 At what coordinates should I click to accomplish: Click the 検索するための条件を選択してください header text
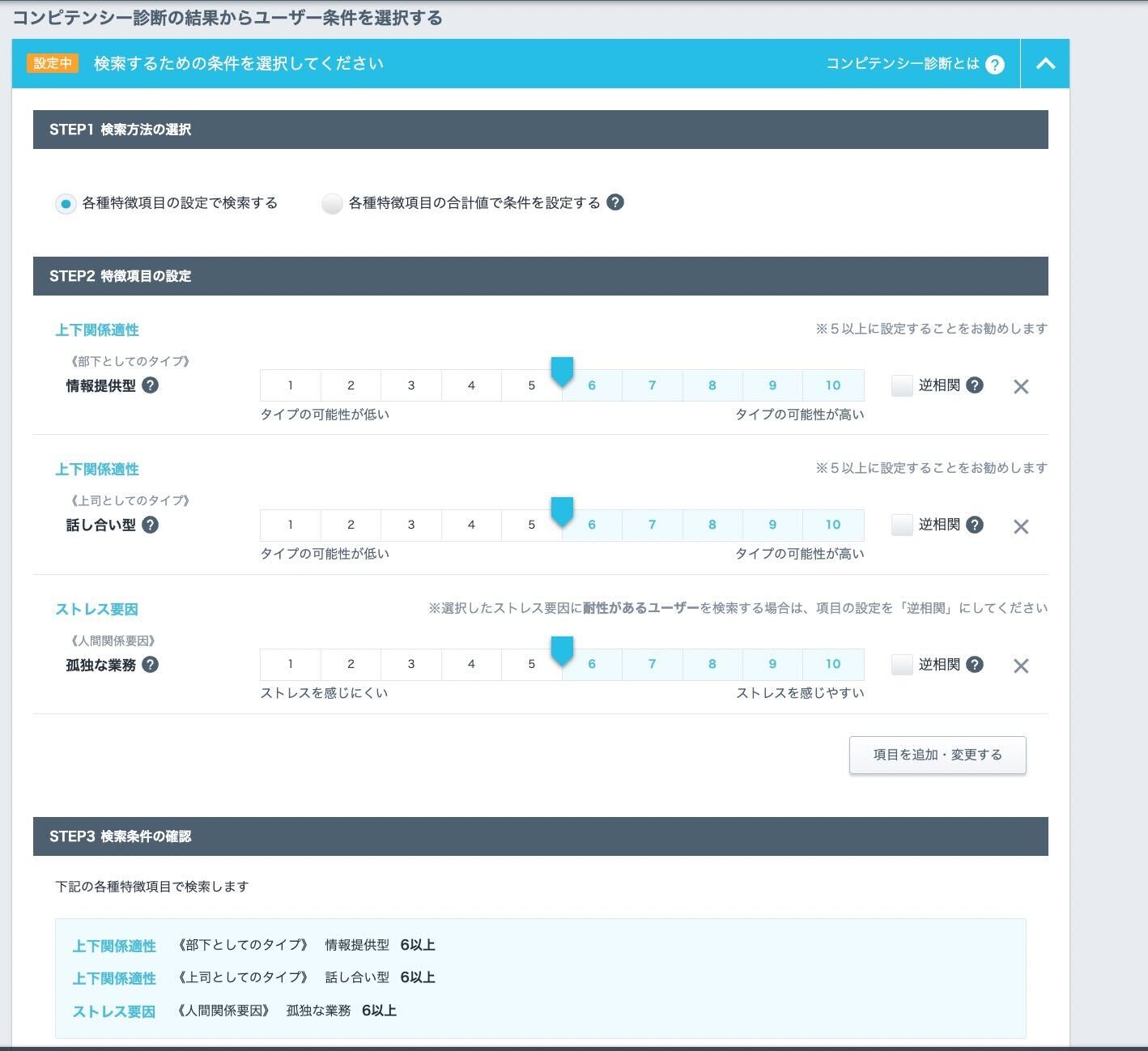(x=239, y=63)
